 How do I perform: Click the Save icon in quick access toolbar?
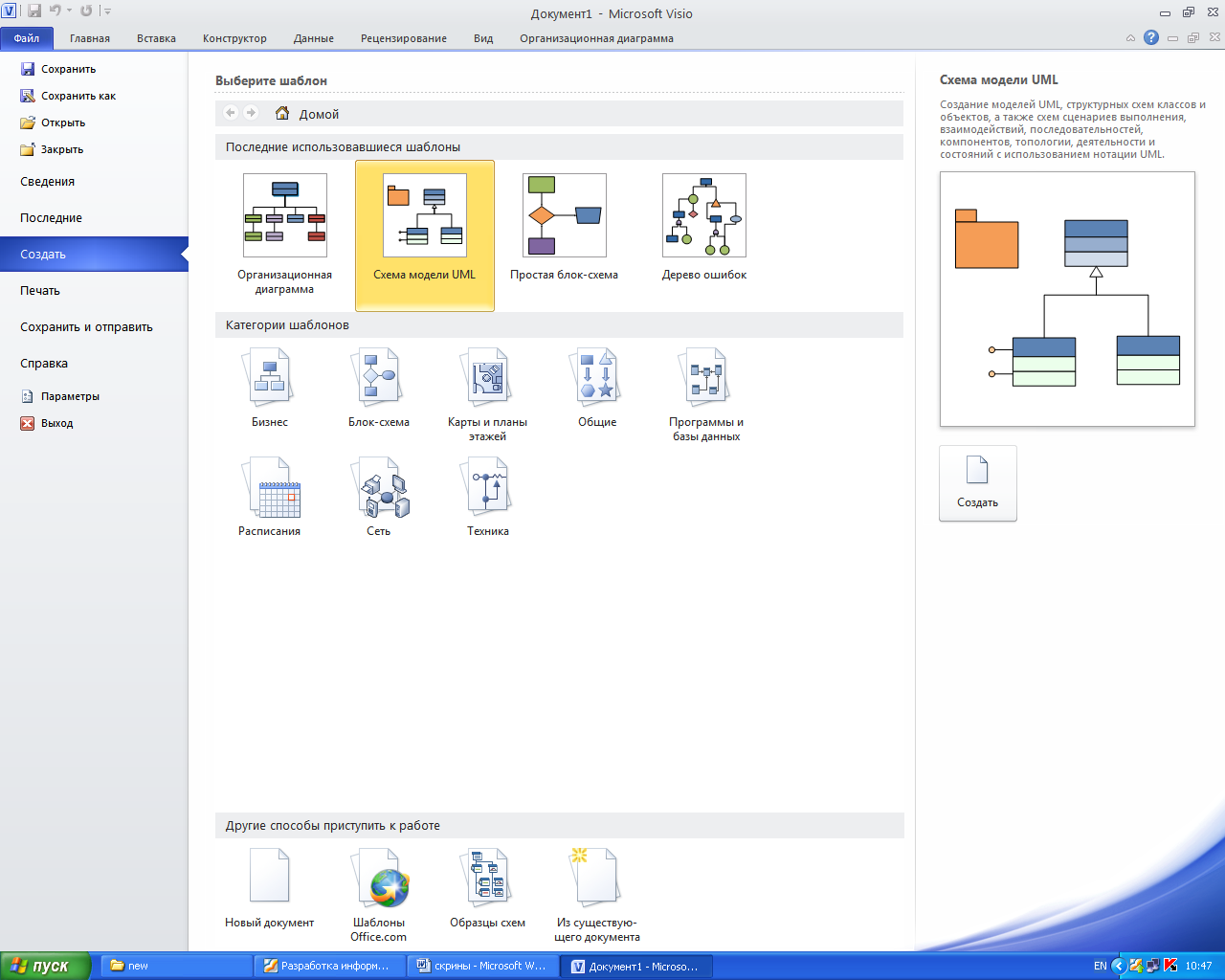coord(34,11)
